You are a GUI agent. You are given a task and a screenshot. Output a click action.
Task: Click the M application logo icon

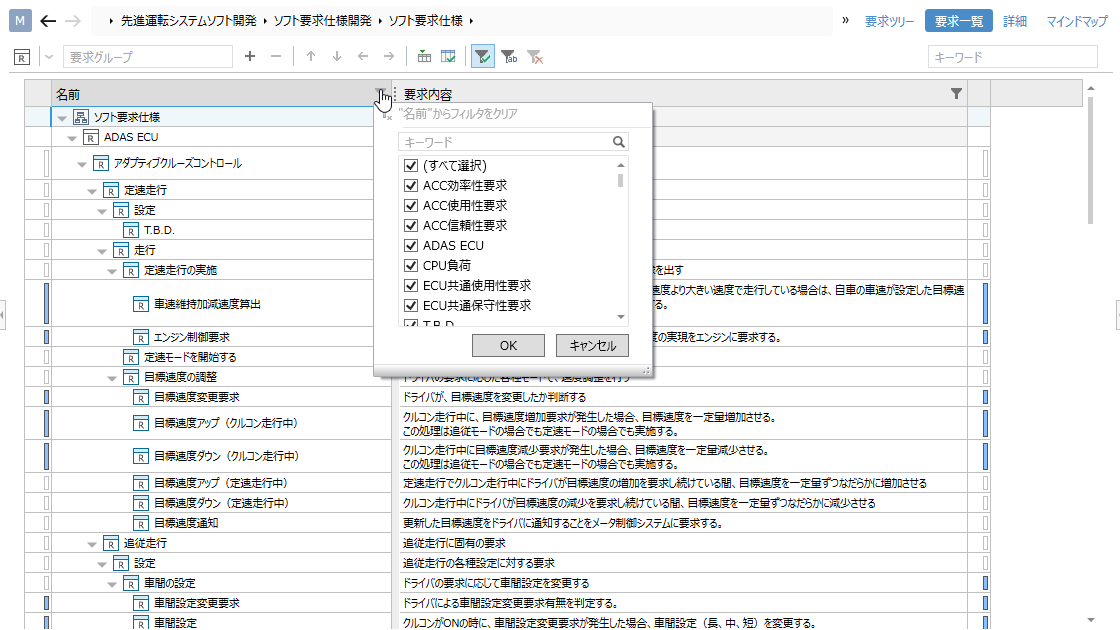tap(20, 21)
